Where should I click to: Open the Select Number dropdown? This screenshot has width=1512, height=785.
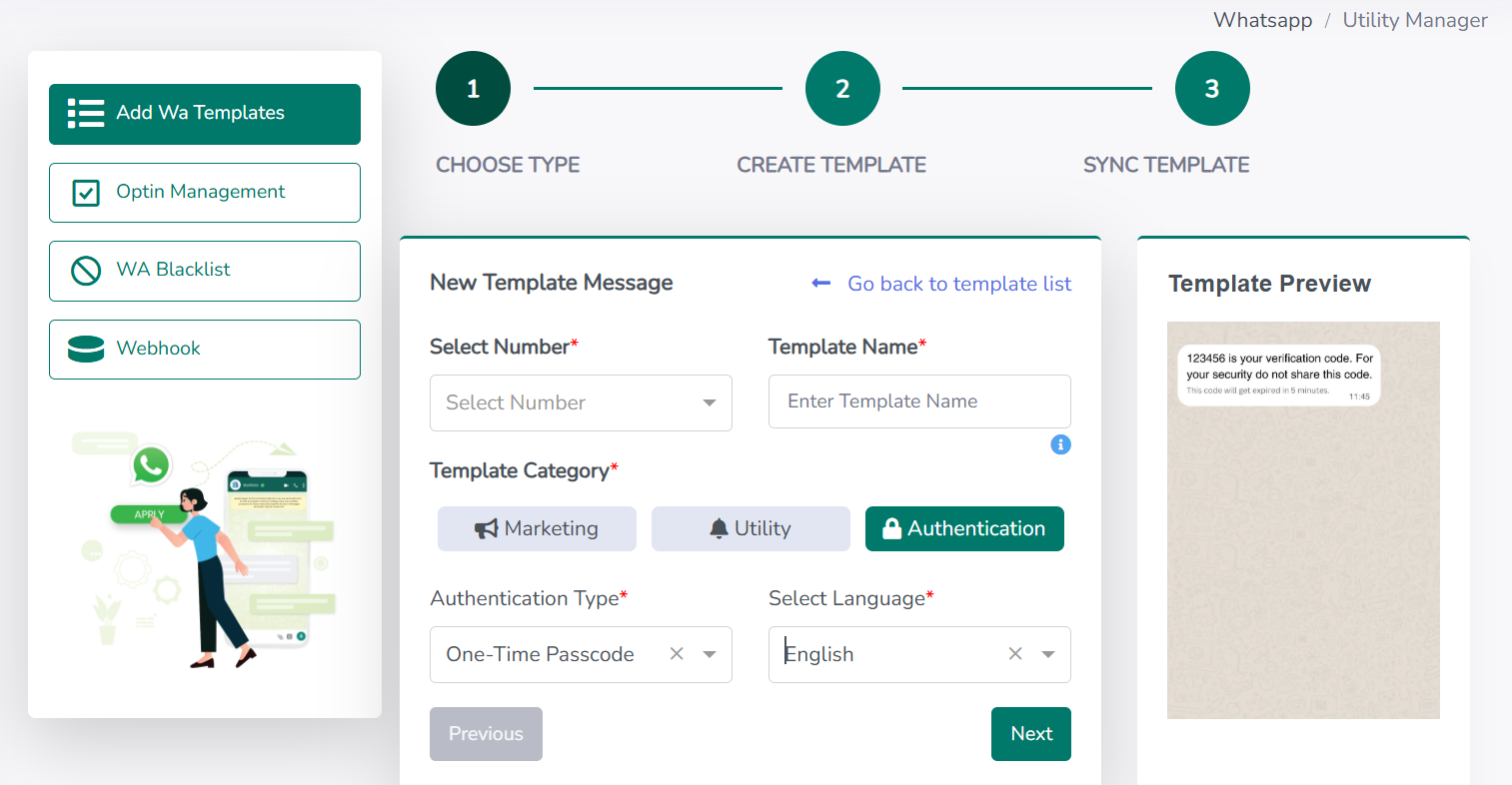pyautogui.click(x=581, y=402)
